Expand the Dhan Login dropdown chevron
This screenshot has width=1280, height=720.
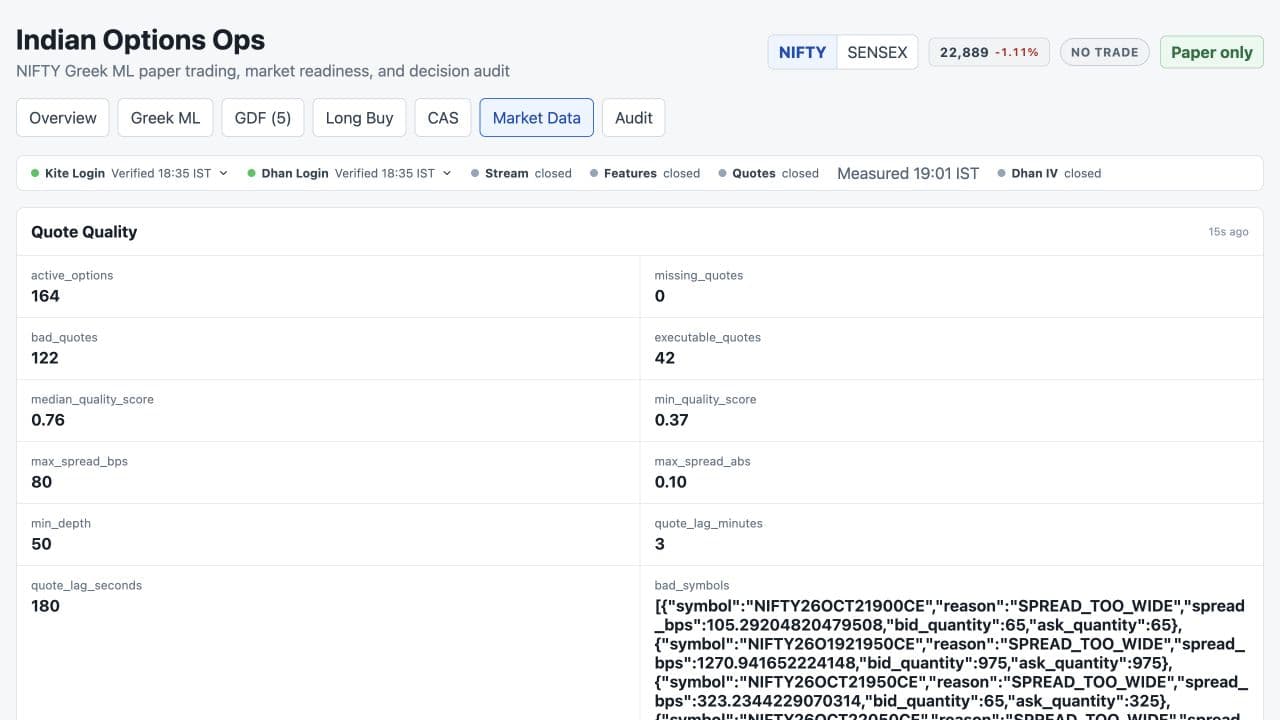pyautogui.click(x=447, y=173)
